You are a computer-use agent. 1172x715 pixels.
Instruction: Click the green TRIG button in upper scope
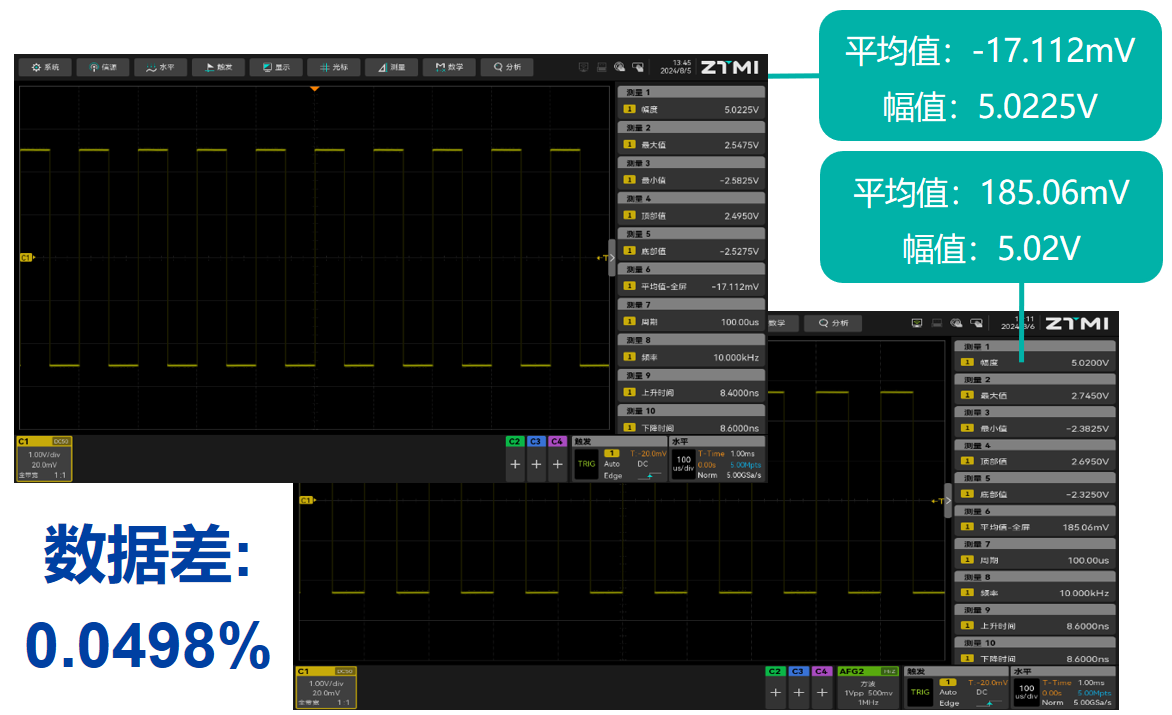click(586, 464)
